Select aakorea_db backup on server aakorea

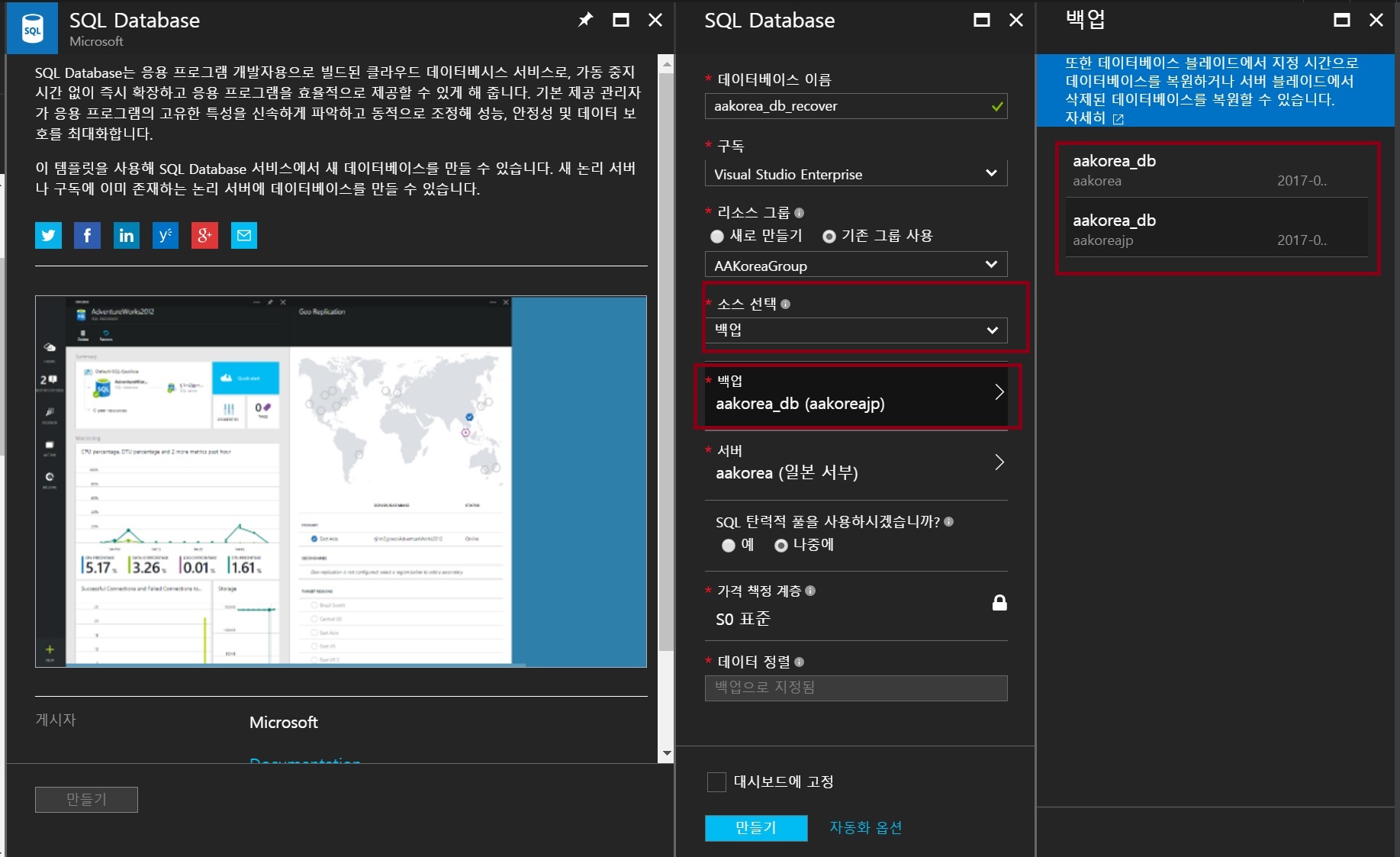[1216, 171]
